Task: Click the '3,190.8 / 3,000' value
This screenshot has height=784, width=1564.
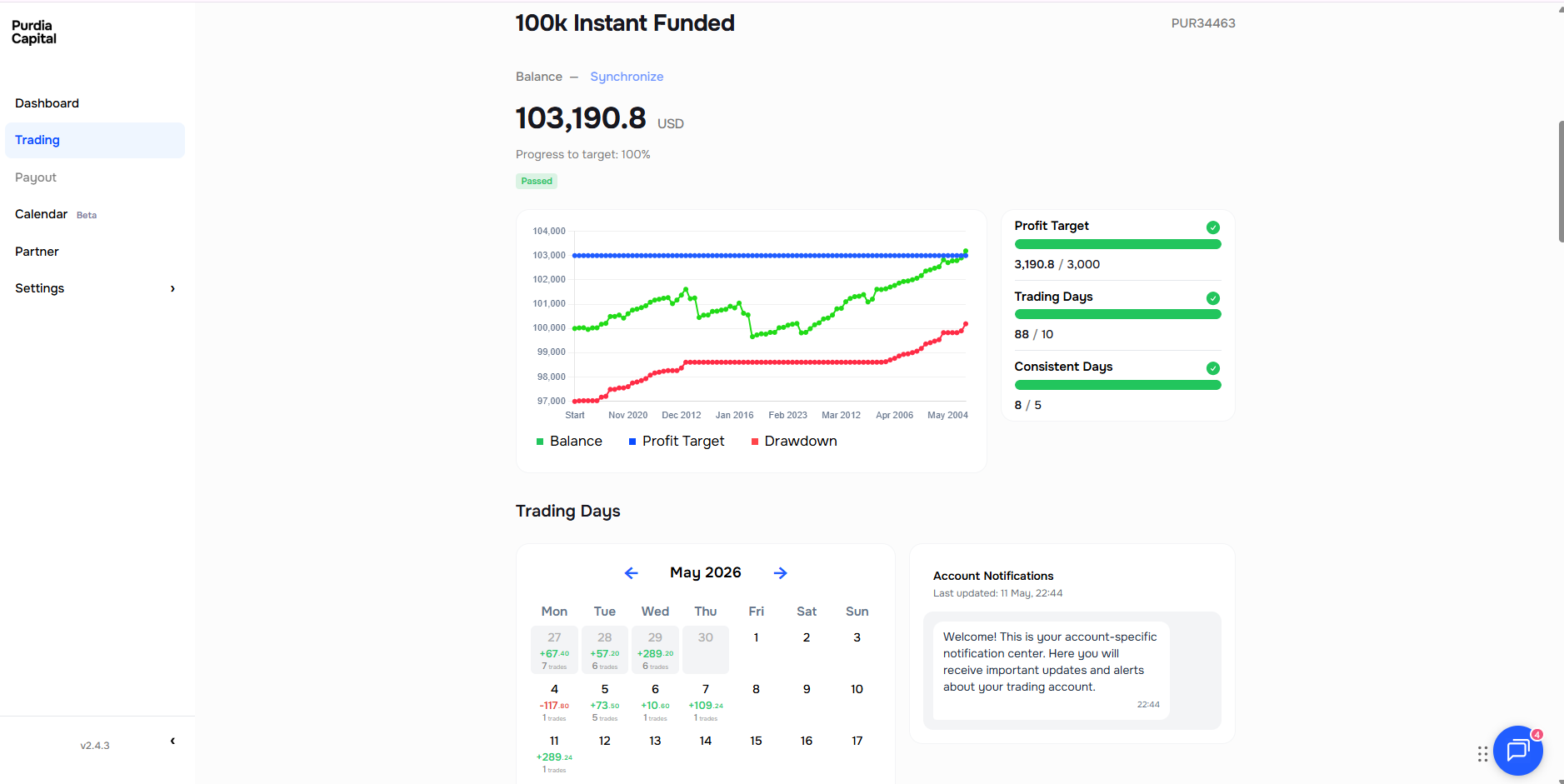Action: tap(1057, 265)
